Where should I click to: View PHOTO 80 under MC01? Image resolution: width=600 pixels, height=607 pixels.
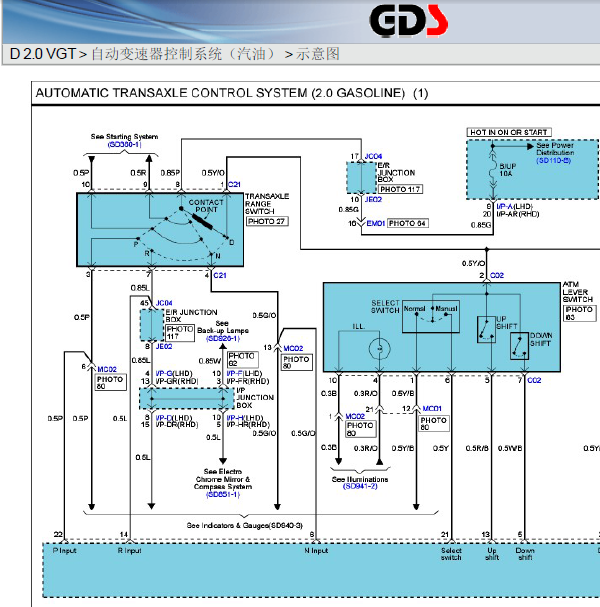tap(434, 424)
